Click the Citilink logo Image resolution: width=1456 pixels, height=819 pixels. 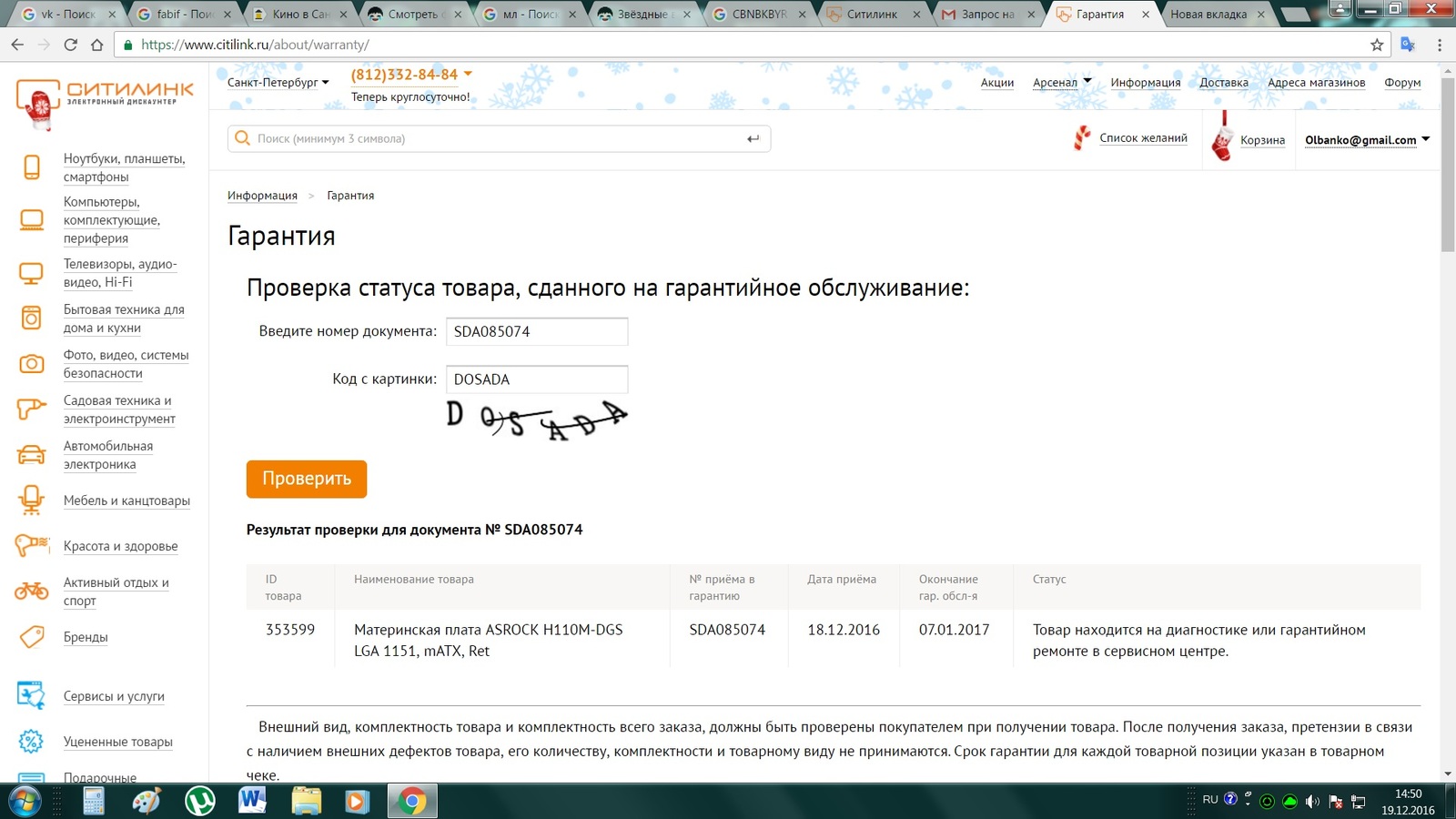pos(105,104)
